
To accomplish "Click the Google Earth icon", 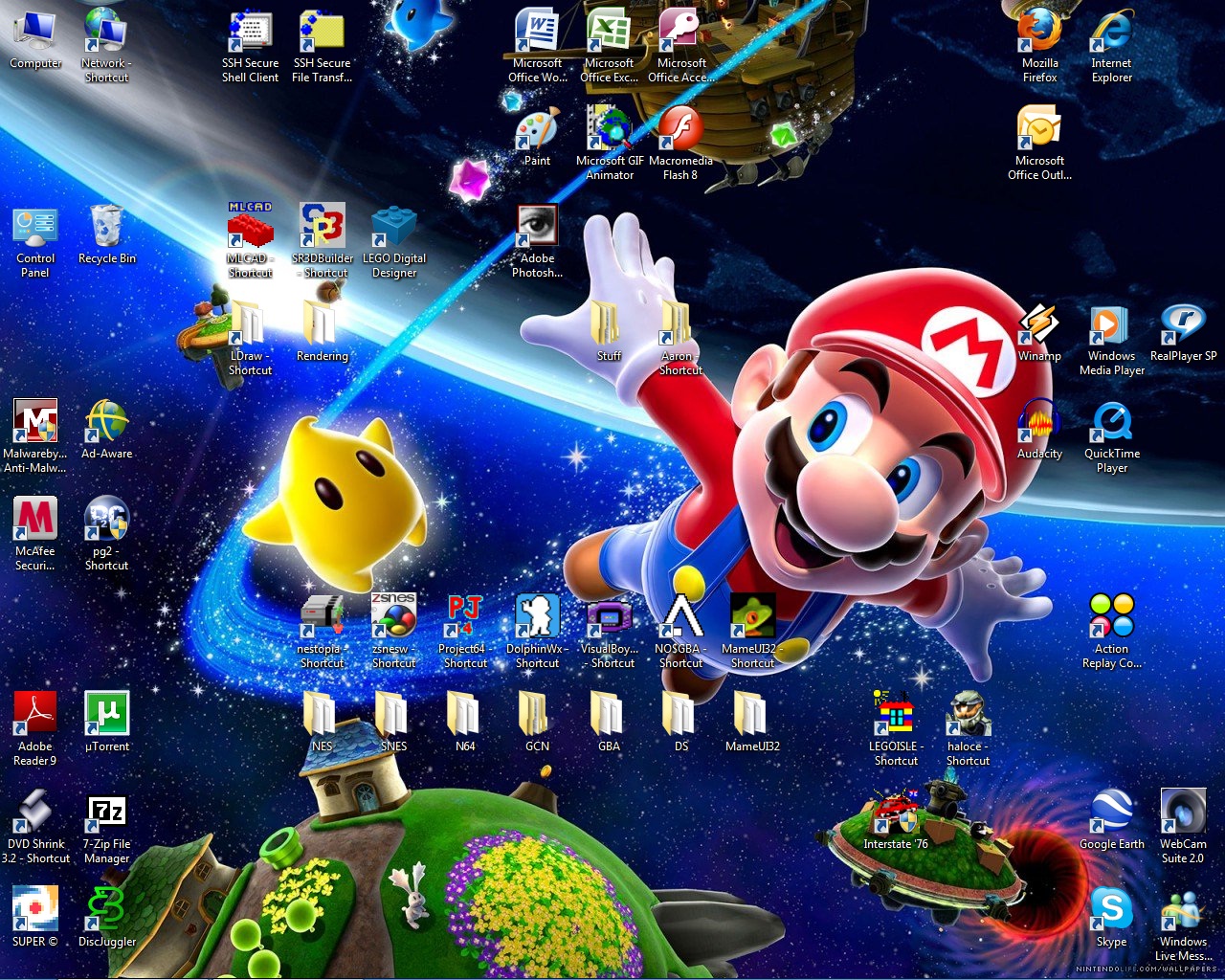I will coord(1111,813).
